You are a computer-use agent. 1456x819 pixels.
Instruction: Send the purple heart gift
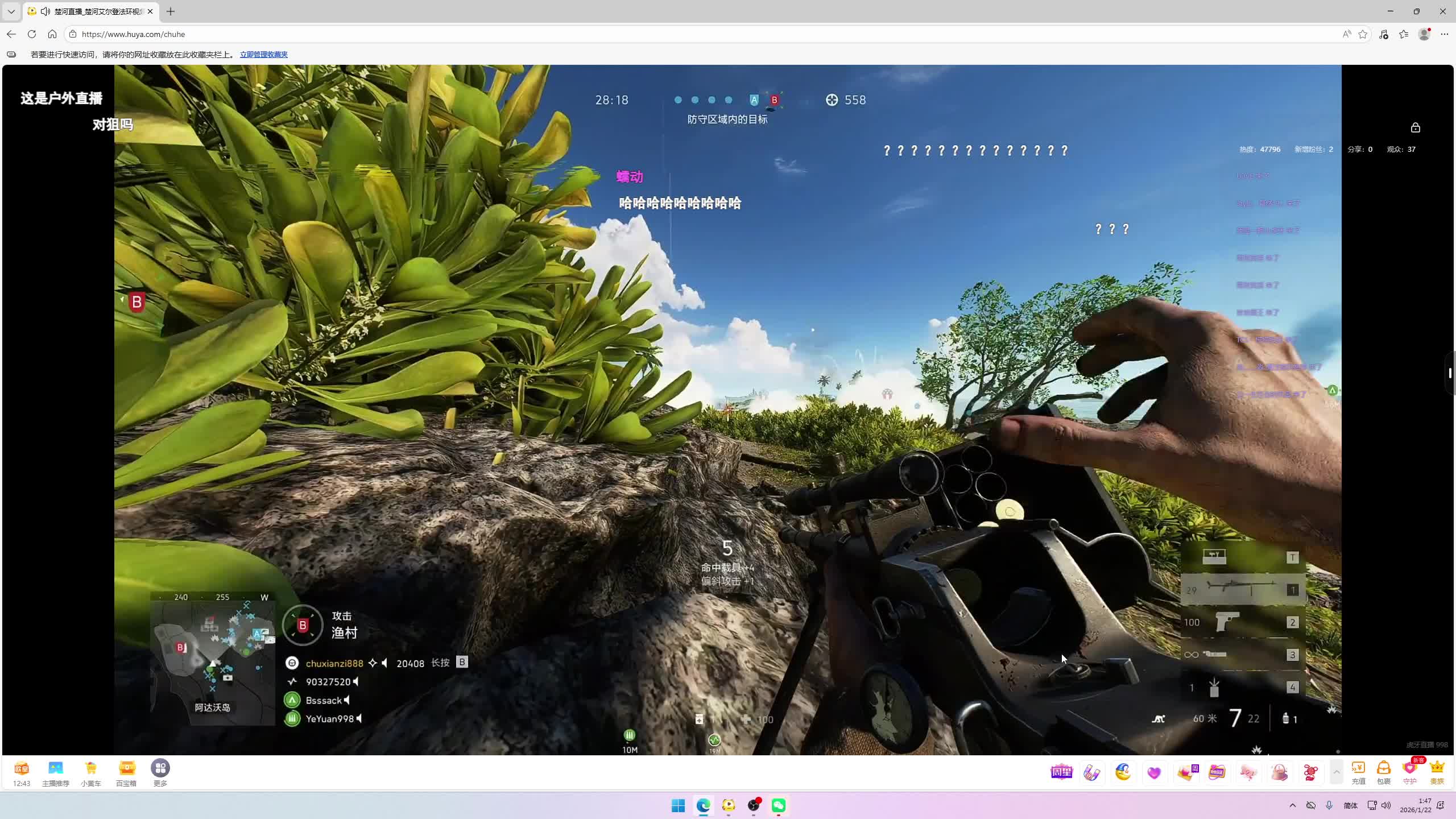click(x=1154, y=772)
